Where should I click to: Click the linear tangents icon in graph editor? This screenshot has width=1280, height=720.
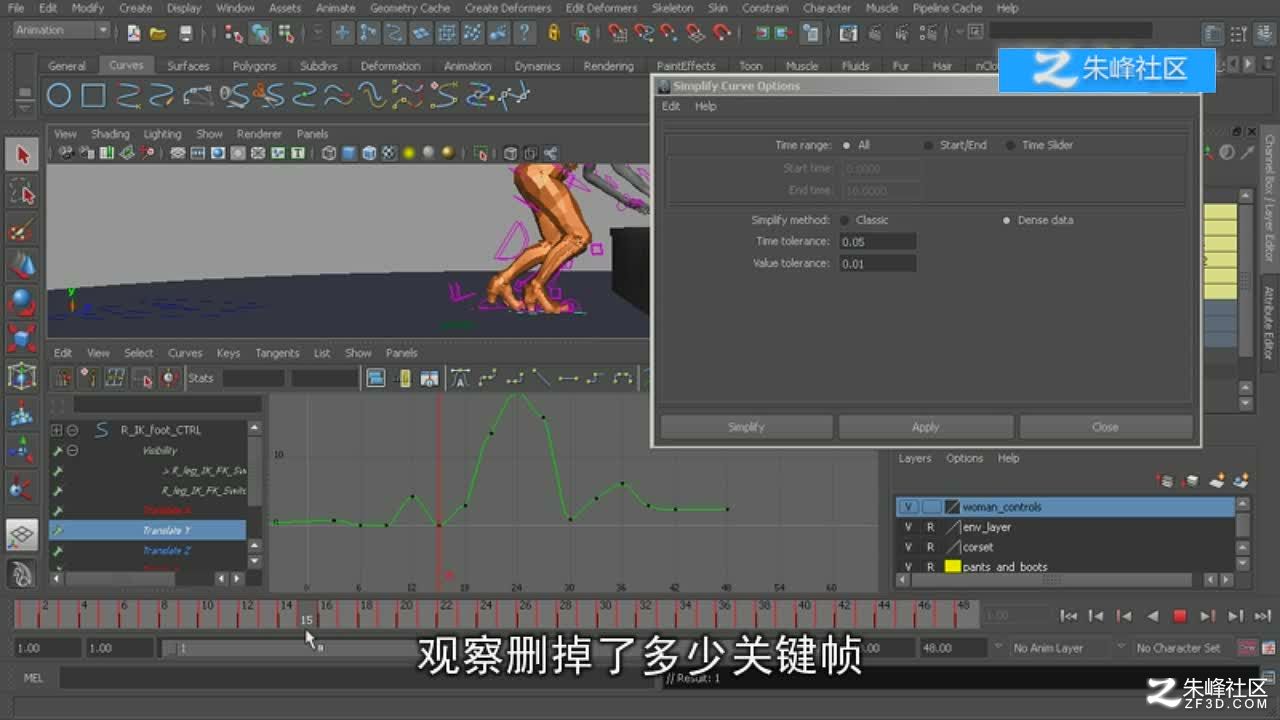pyautogui.click(x=541, y=378)
